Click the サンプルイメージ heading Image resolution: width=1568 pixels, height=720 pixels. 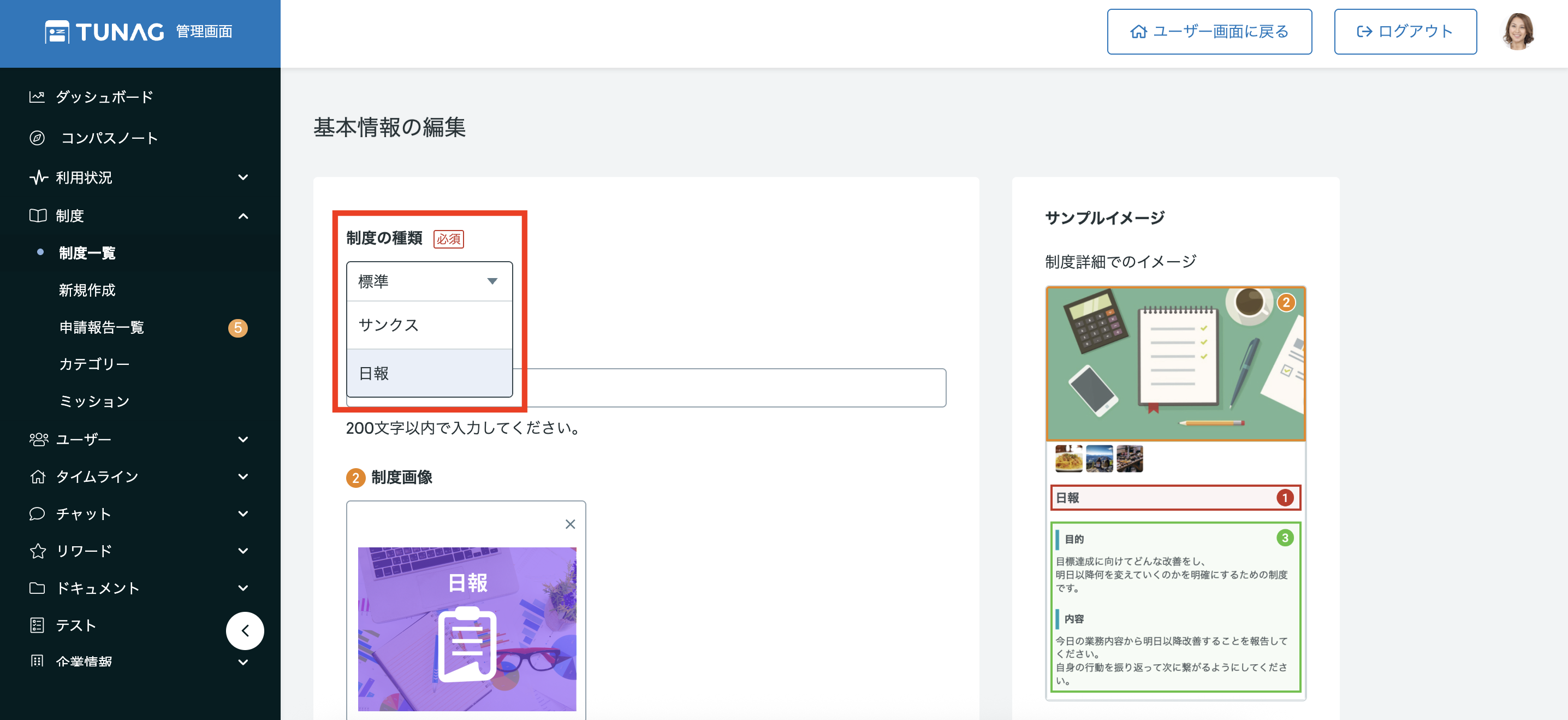coord(1105,217)
